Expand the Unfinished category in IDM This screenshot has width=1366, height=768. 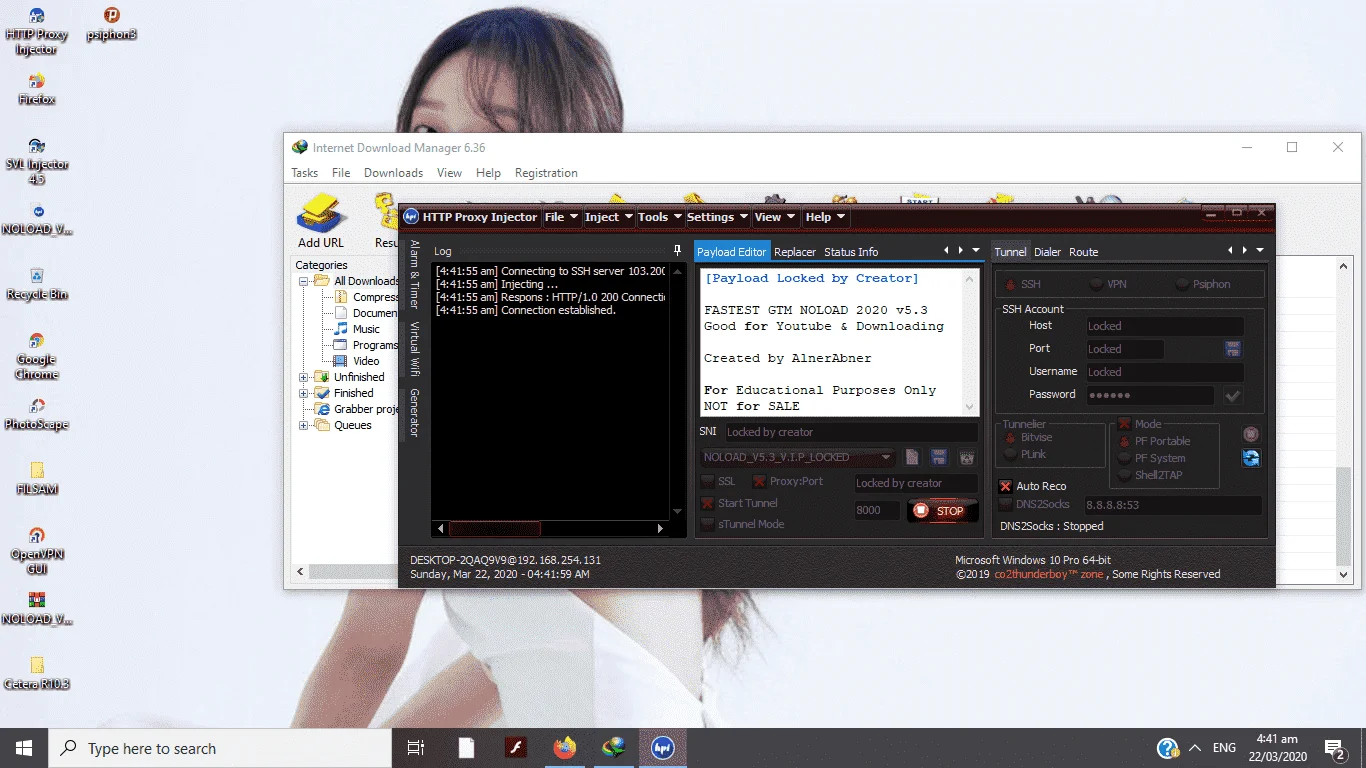(303, 377)
